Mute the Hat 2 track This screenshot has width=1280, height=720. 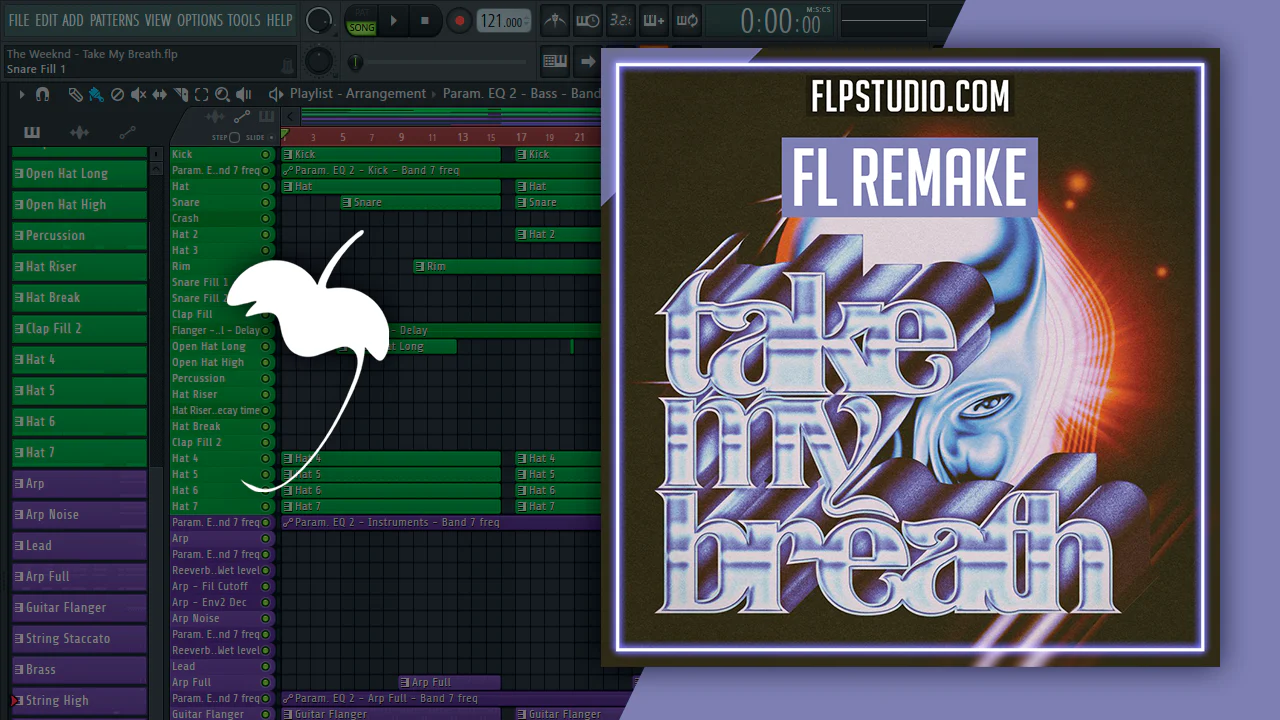tap(266, 234)
